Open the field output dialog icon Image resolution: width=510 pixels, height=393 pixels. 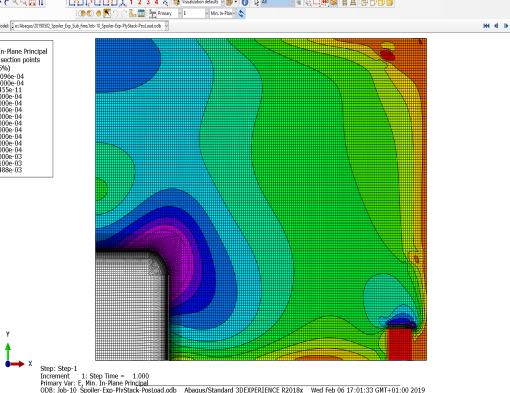coord(152,13)
